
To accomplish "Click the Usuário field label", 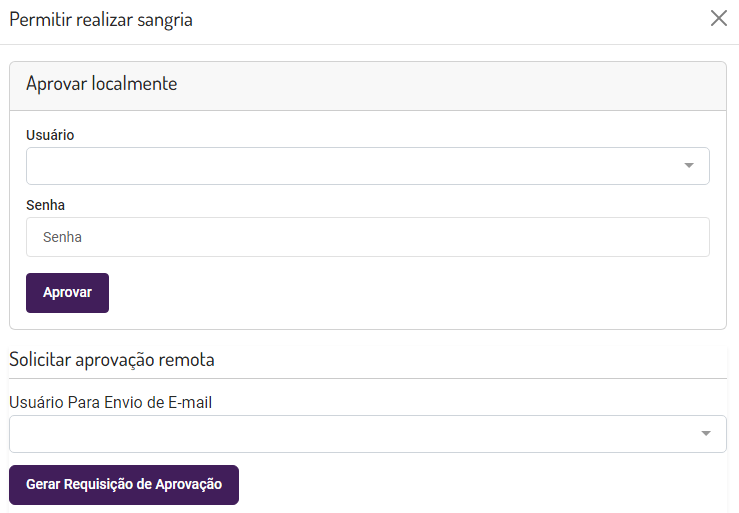I will click(50, 135).
